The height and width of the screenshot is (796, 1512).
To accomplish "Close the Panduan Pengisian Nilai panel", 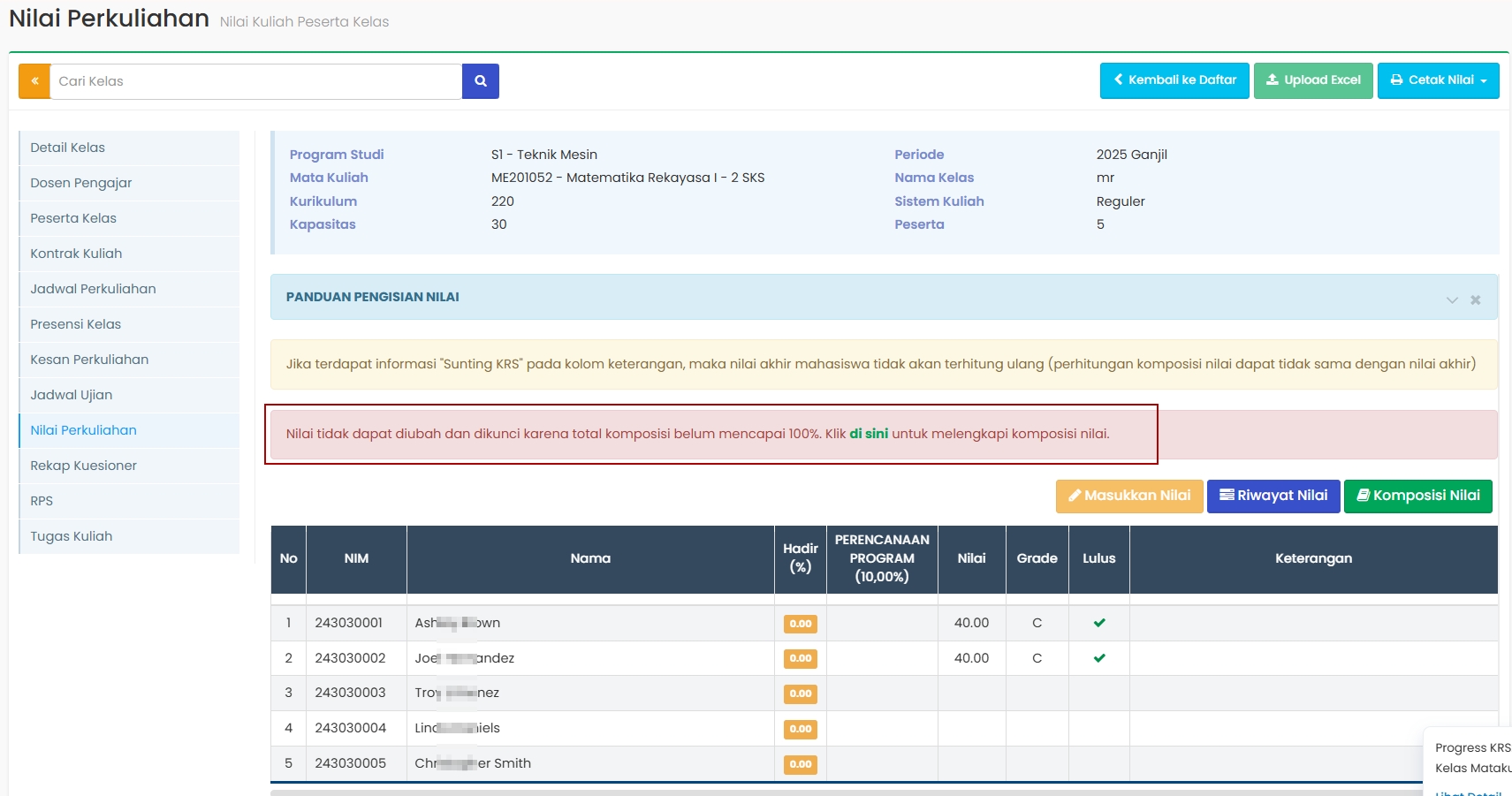I will 1475,300.
